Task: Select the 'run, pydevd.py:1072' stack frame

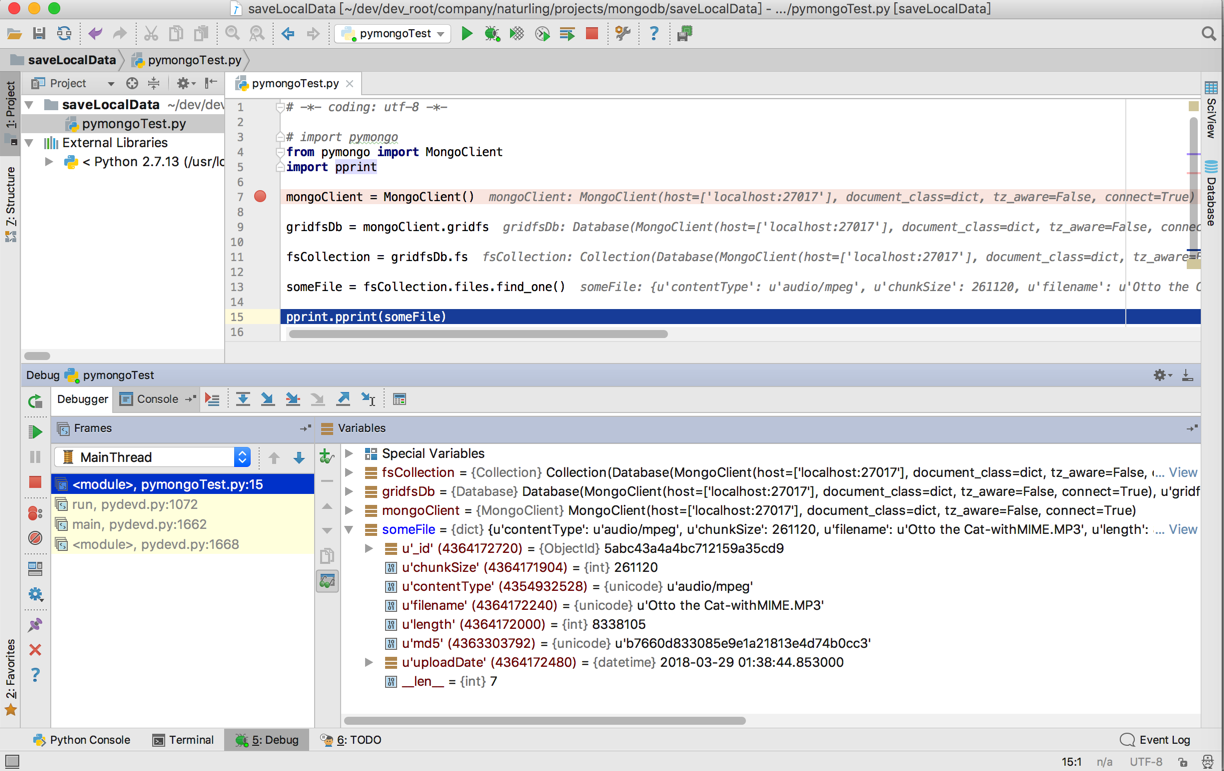Action: click(x=134, y=504)
